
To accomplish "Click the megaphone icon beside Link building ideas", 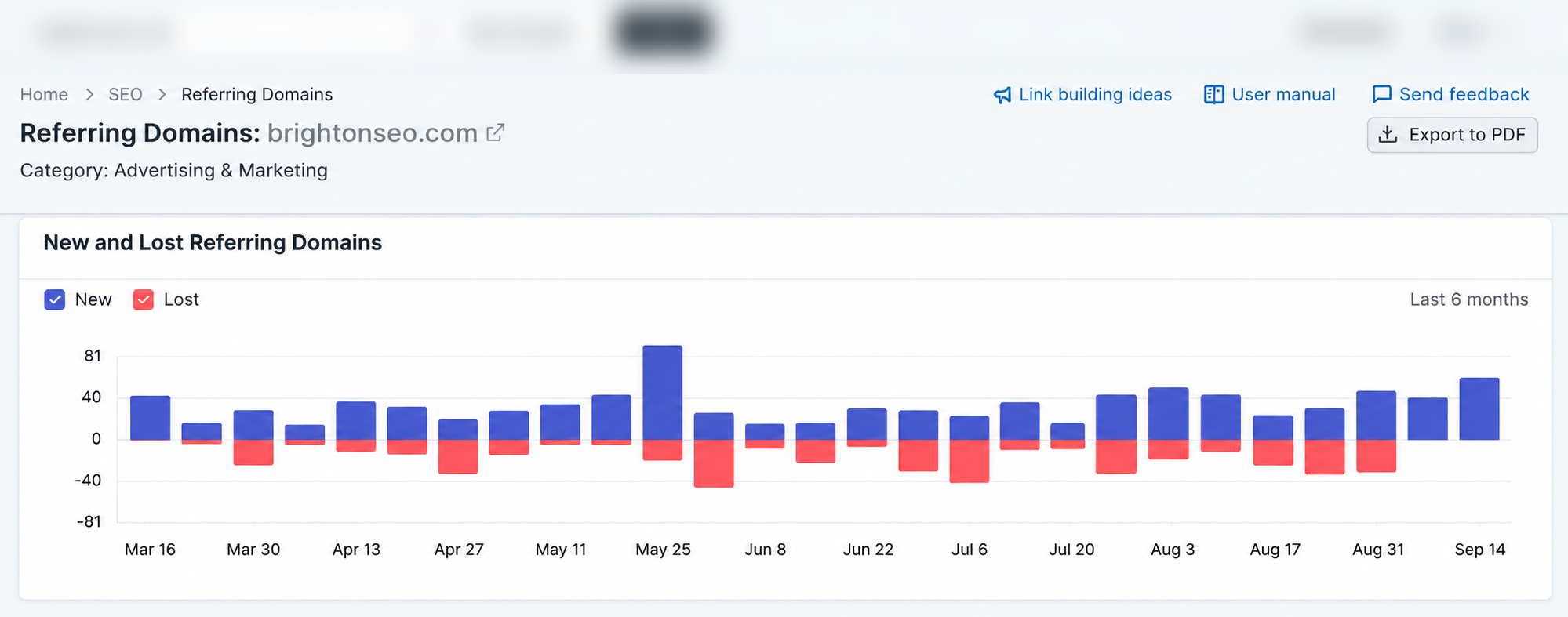I will pyautogui.click(x=1002, y=96).
